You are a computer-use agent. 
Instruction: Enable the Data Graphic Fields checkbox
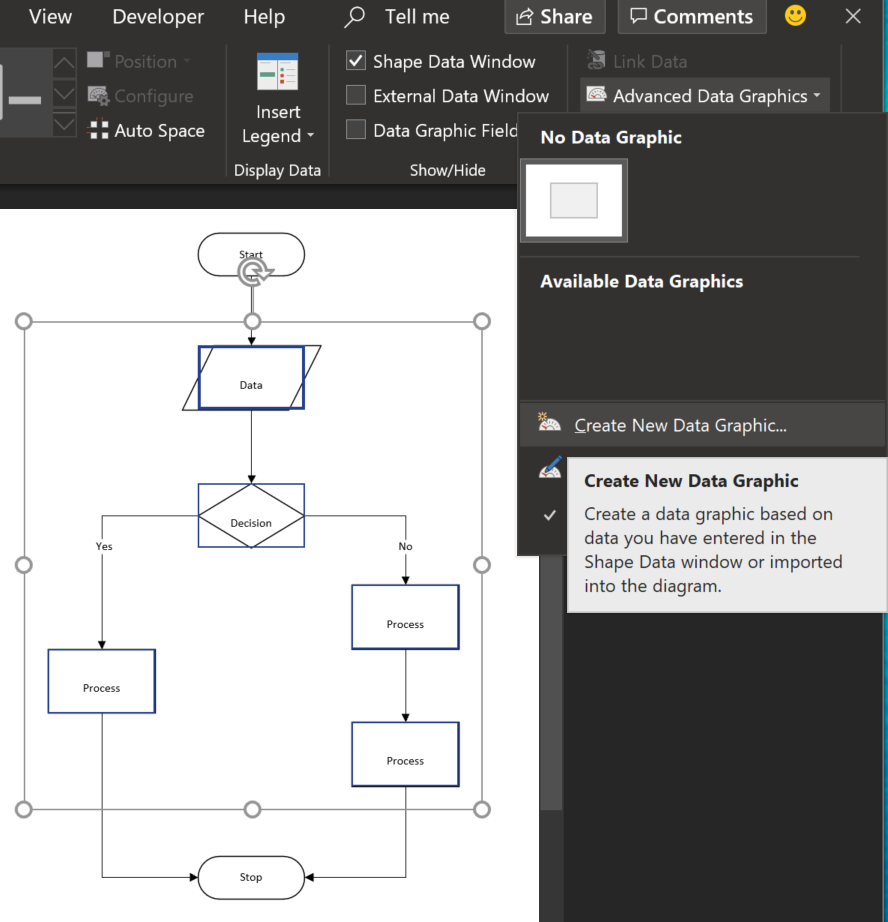point(356,131)
